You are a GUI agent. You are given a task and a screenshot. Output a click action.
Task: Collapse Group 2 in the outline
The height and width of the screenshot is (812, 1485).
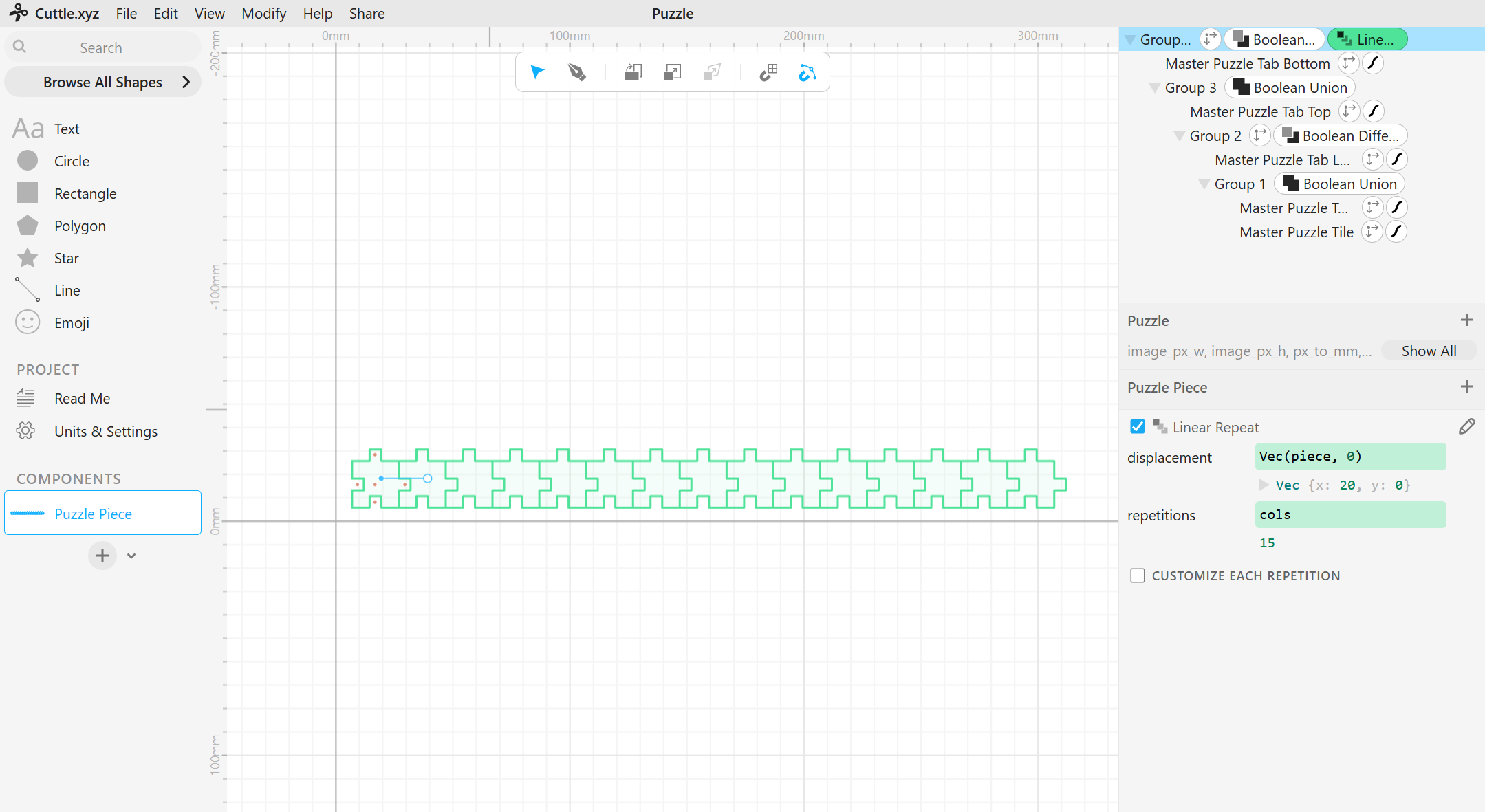1180,136
